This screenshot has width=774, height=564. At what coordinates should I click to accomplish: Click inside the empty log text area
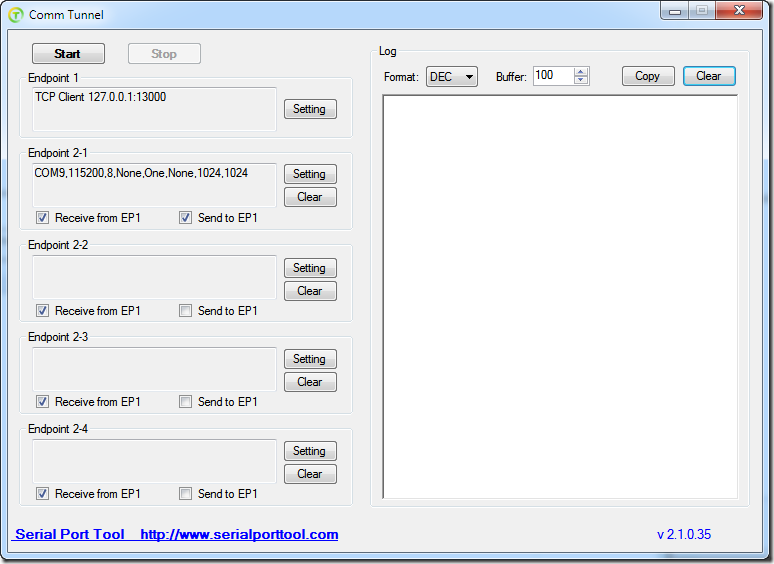click(560, 297)
